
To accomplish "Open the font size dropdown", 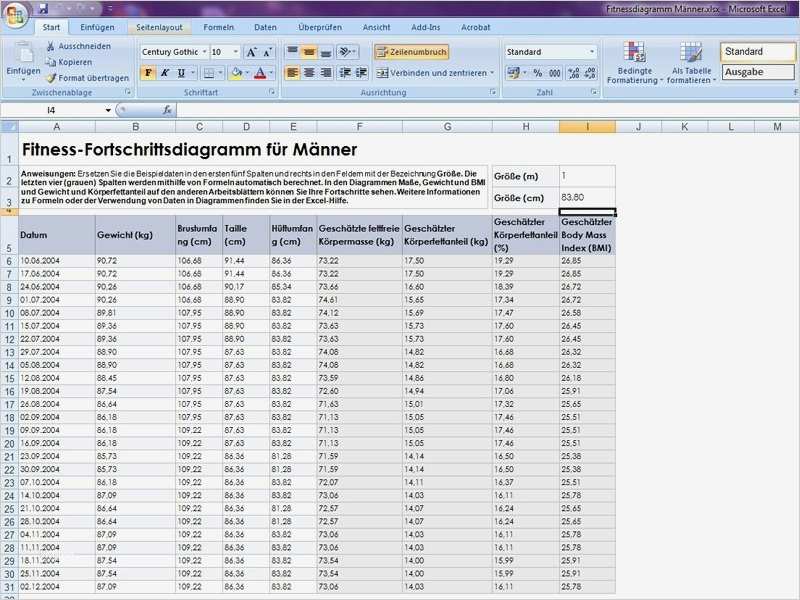I will point(236,51).
